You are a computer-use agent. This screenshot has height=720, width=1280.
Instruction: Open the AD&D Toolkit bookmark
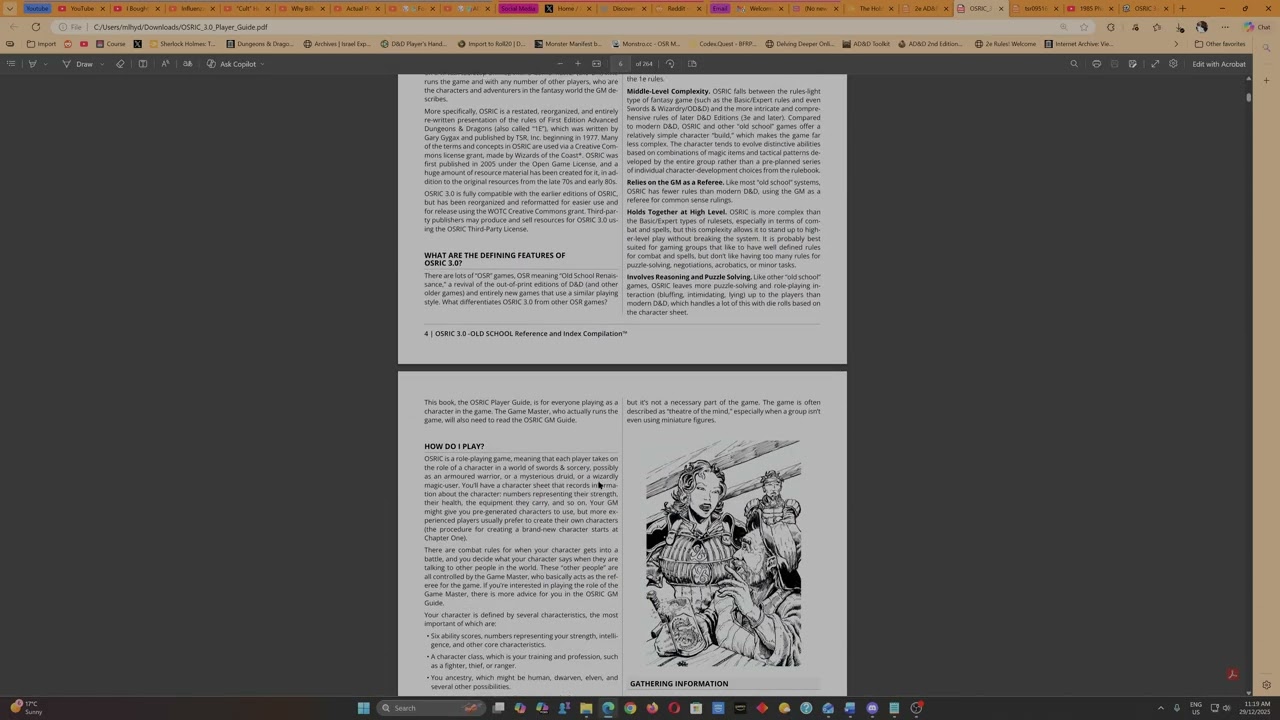tap(865, 44)
